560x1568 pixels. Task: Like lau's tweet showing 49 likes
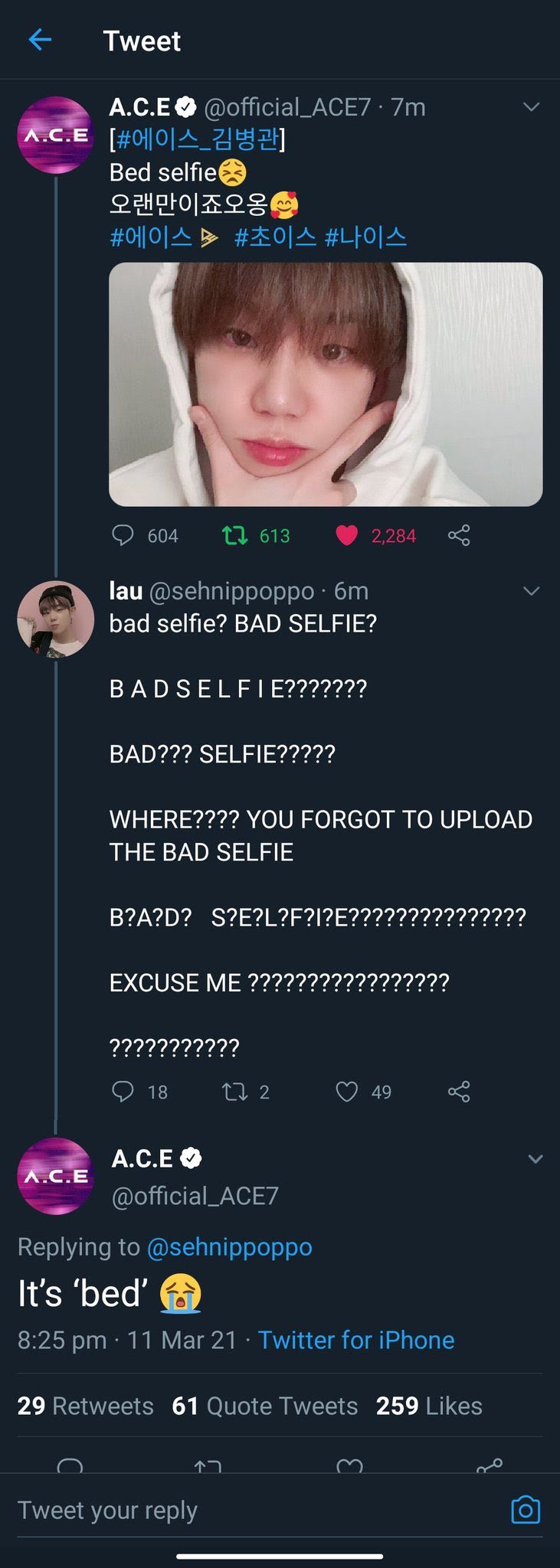coord(347,1091)
